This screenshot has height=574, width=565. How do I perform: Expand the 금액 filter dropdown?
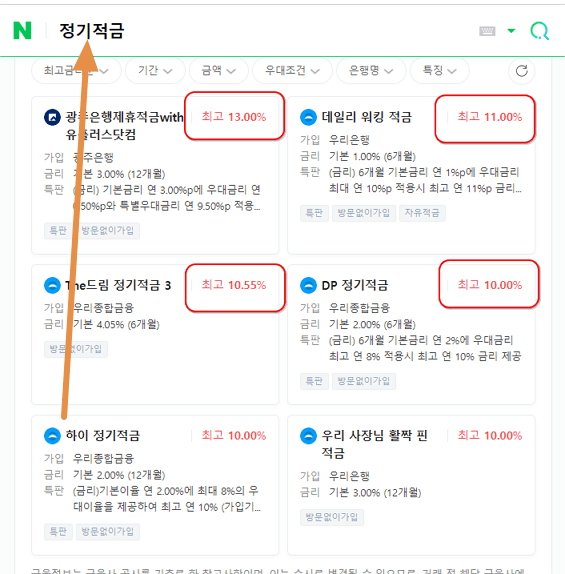[219, 71]
